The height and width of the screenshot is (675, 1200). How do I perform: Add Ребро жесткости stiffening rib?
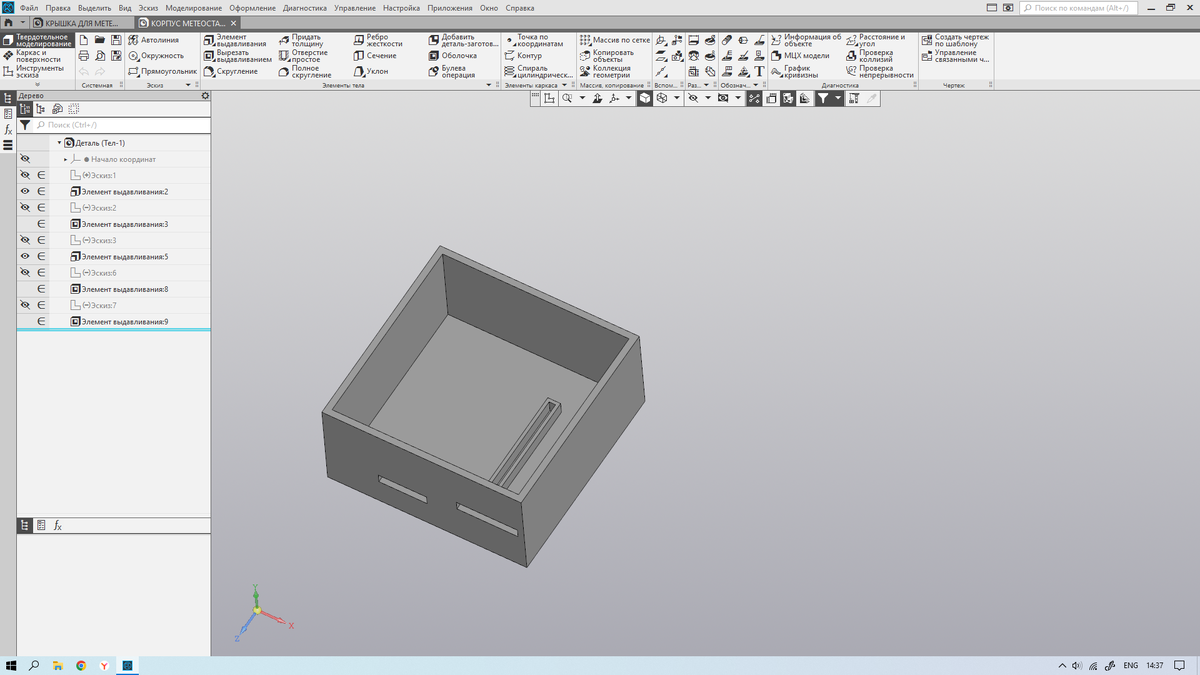[x=378, y=40]
